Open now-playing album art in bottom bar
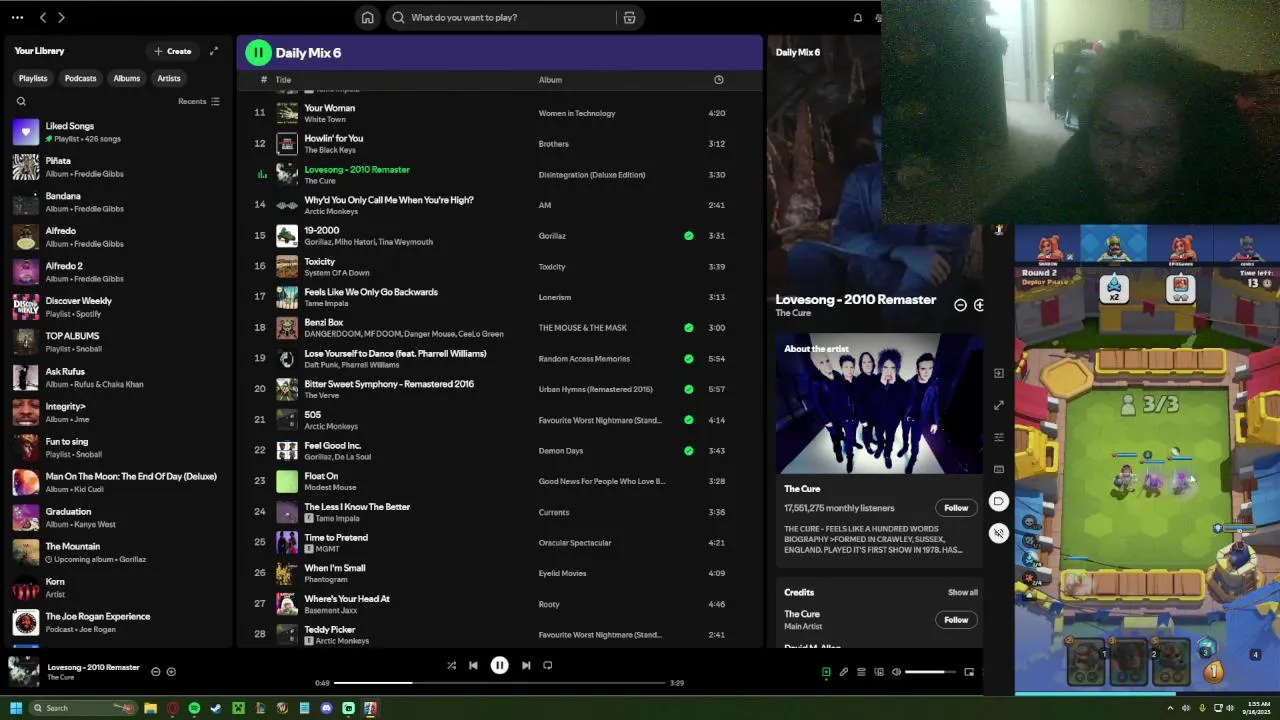Image resolution: width=1280 pixels, height=720 pixels. pyautogui.click(x=24, y=671)
